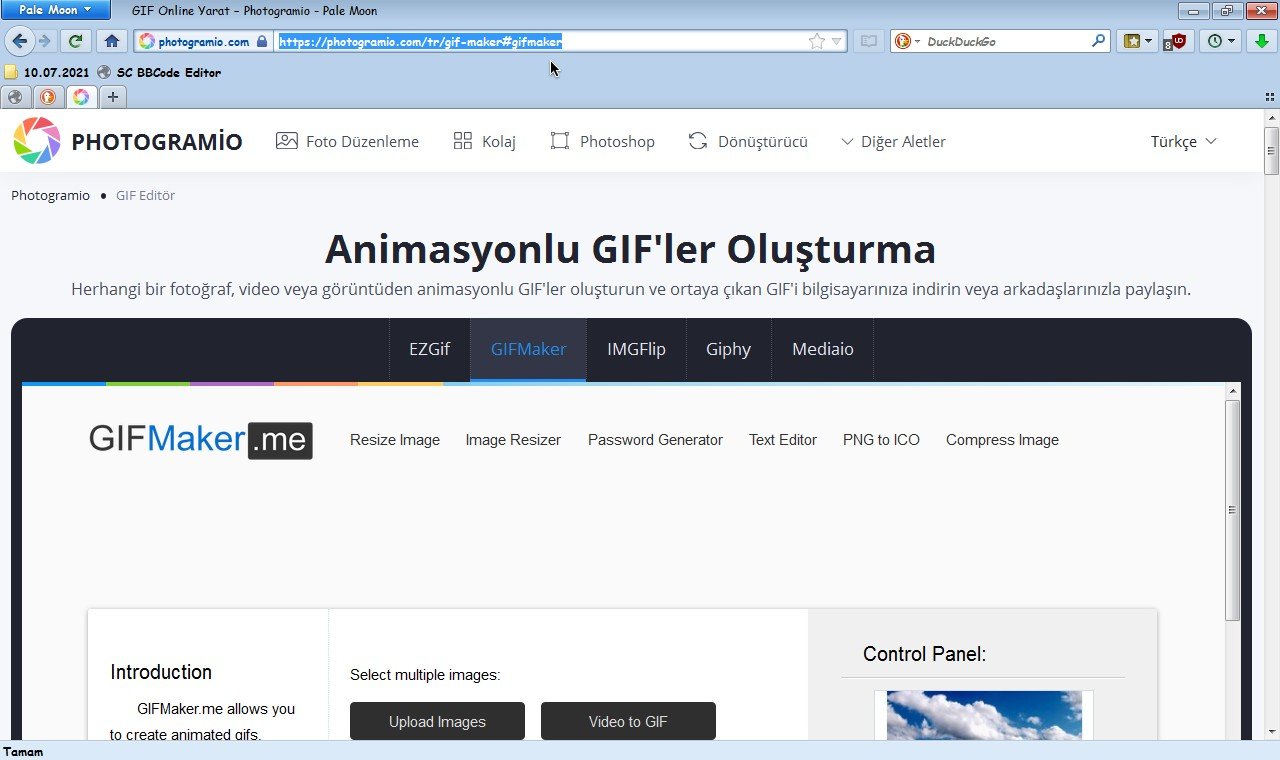
Task: Open the Photoshop menu item
Action: [603, 141]
